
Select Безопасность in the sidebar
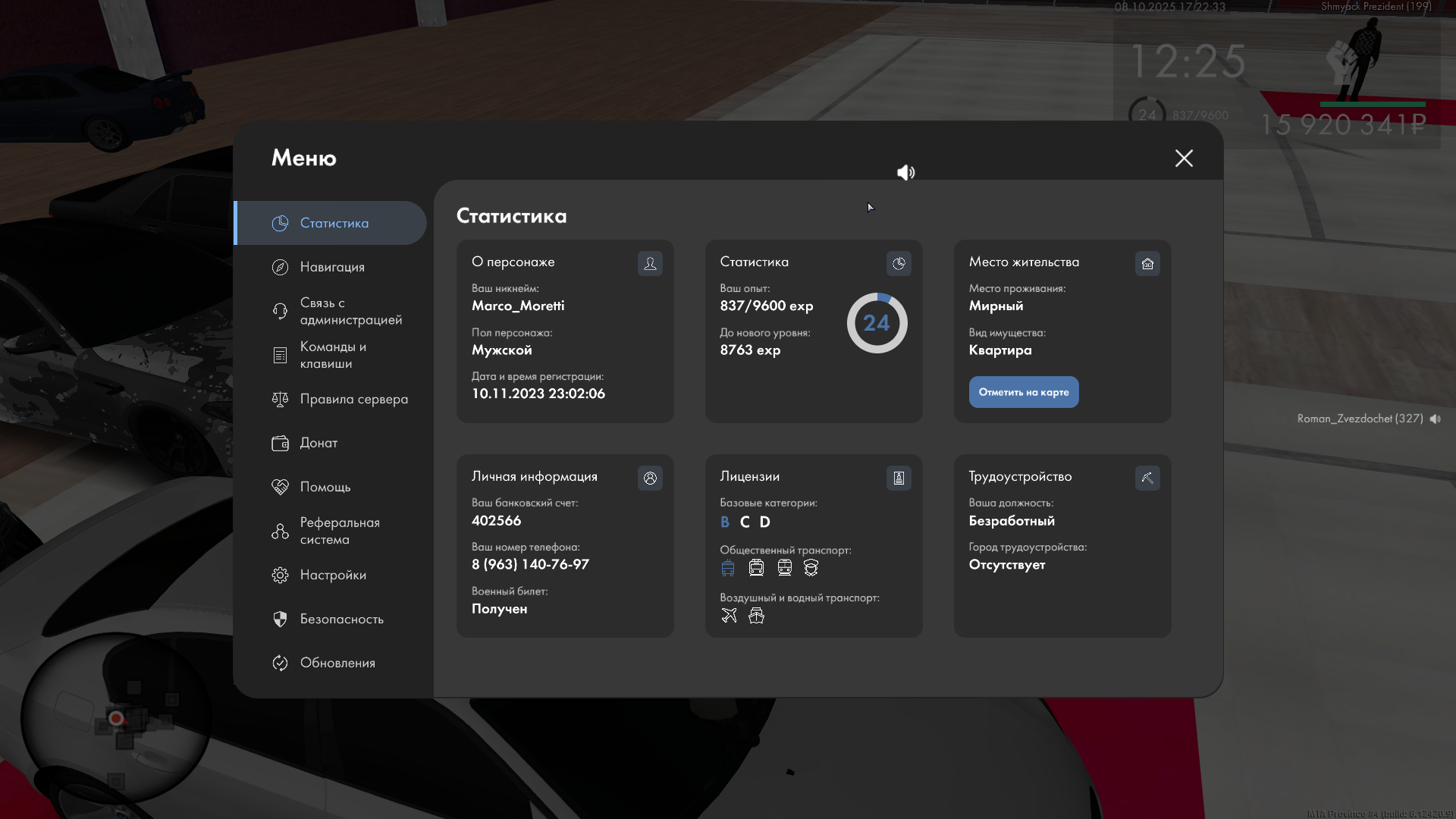coord(341,619)
